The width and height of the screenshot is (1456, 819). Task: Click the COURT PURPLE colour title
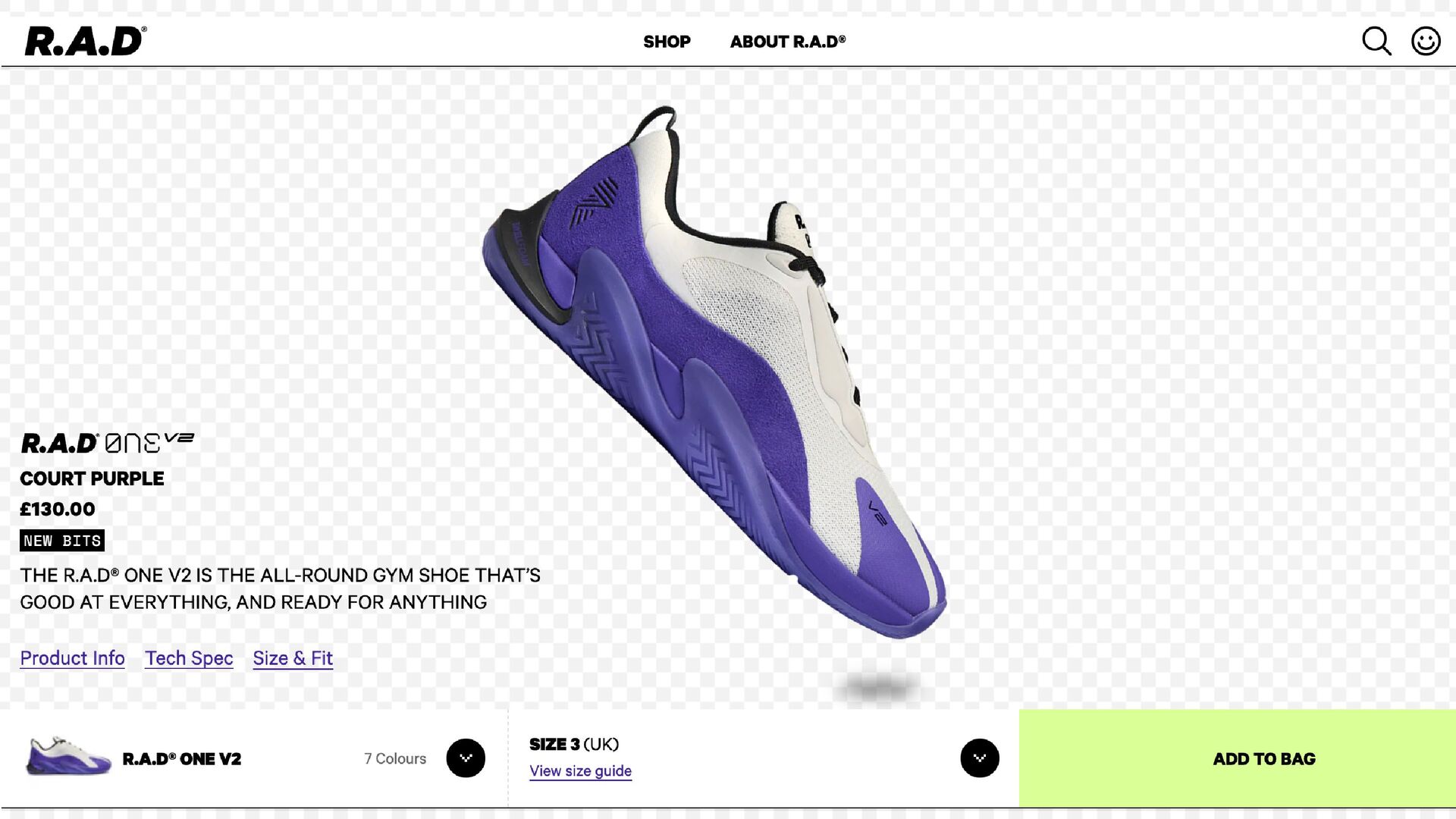[x=92, y=479]
